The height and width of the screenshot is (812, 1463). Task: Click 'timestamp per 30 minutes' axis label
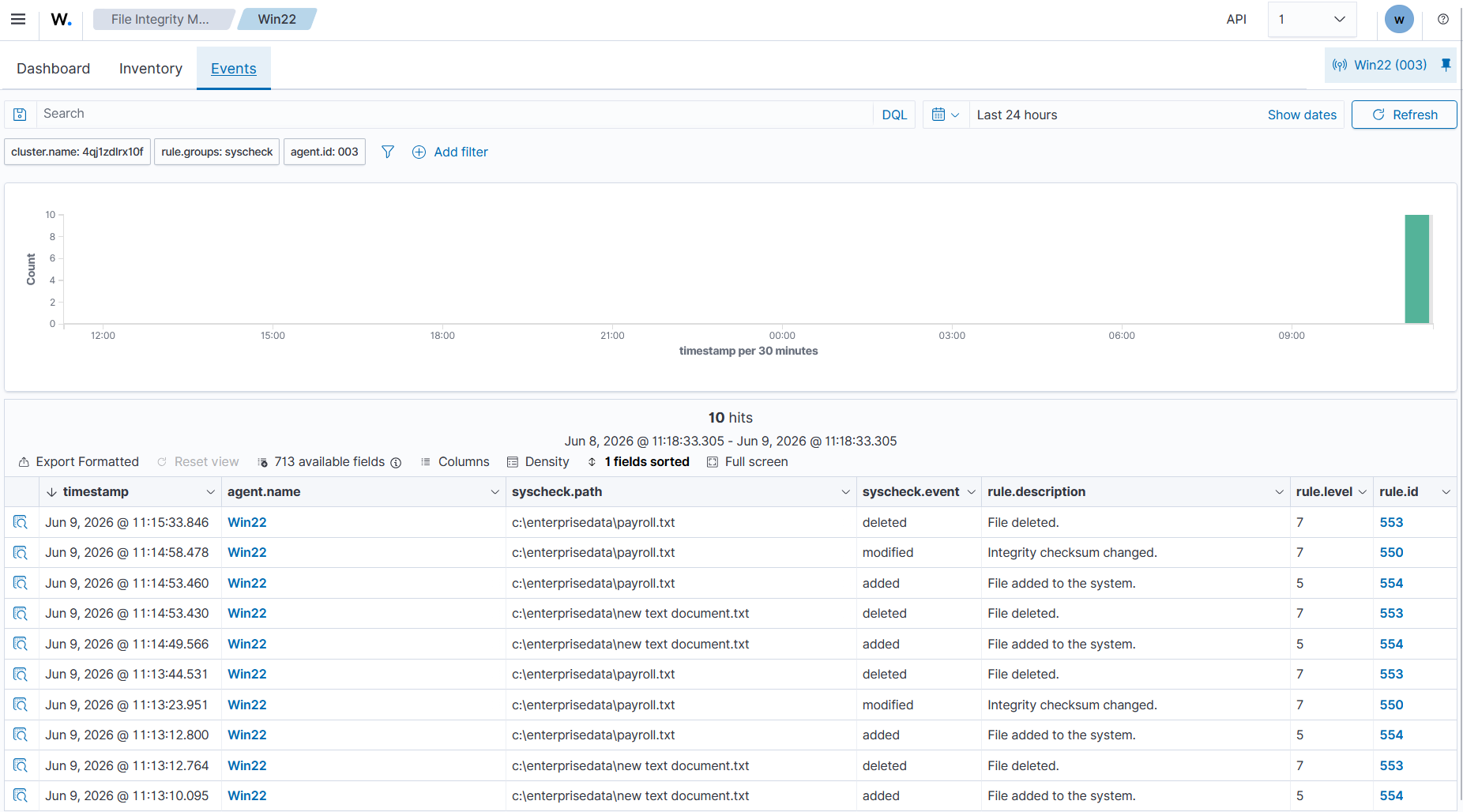coord(748,351)
